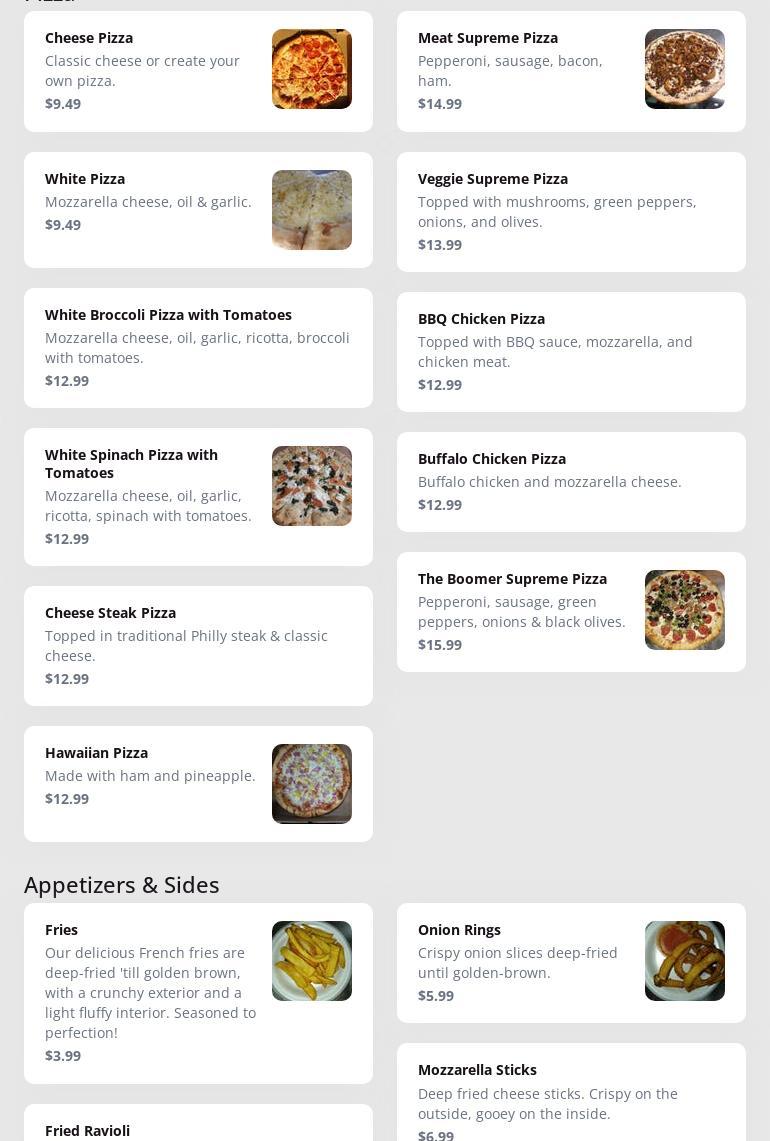Select the BBQ Chicken Pizza item
This screenshot has height=1141, width=770.
click(x=481, y=319)
